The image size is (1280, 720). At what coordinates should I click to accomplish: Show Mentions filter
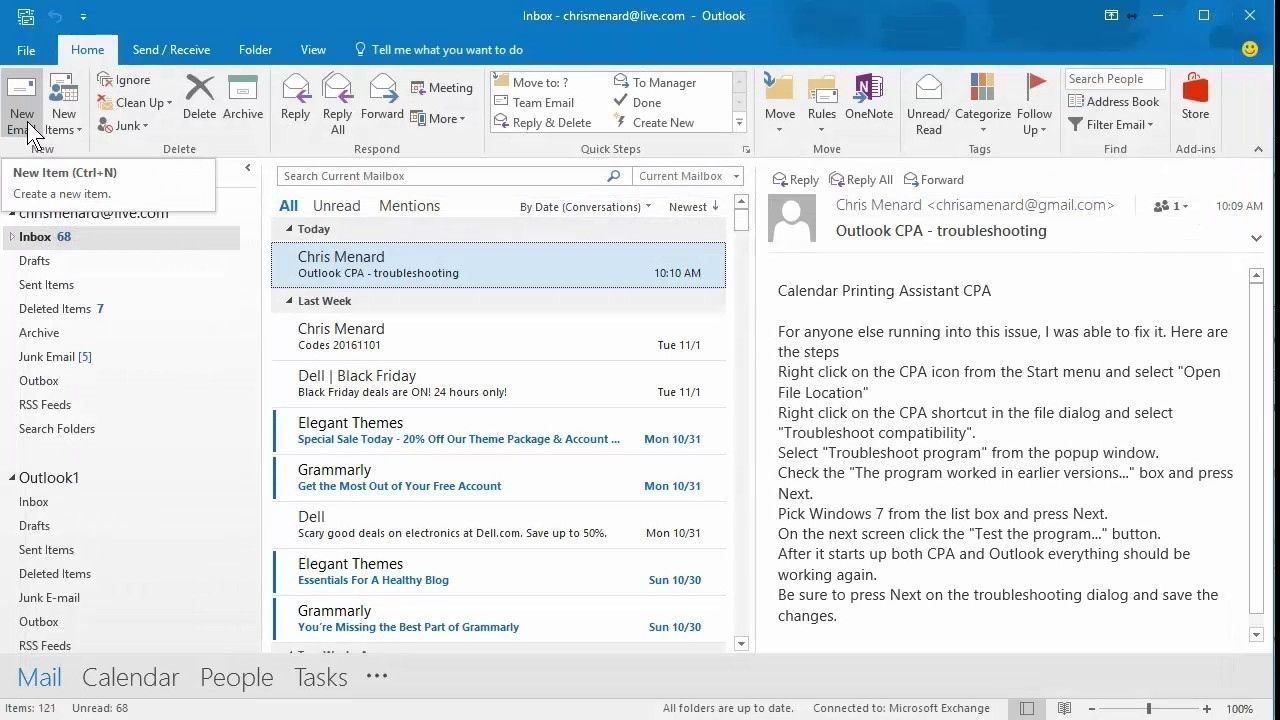point(409,206)
